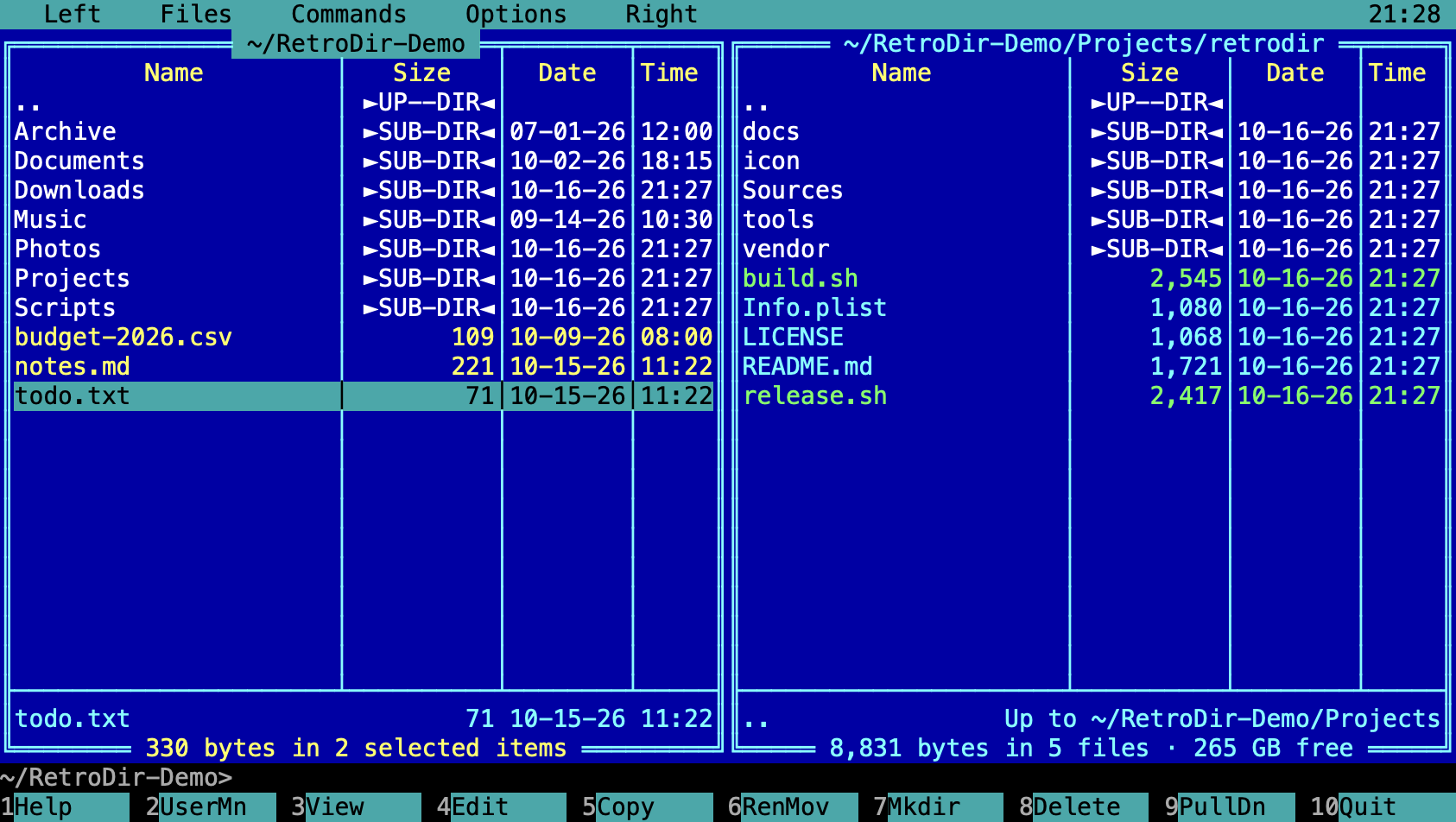Viewport: 1456px width, 822px height.
Task: Open the Left menu
Action: tap(73, 14)
